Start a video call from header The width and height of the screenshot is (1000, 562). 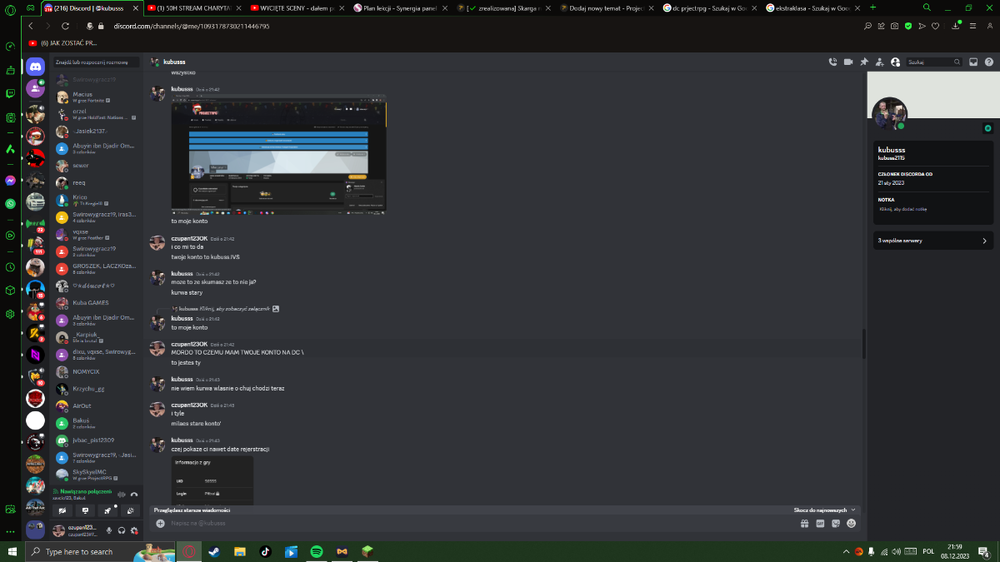[848, 62]
